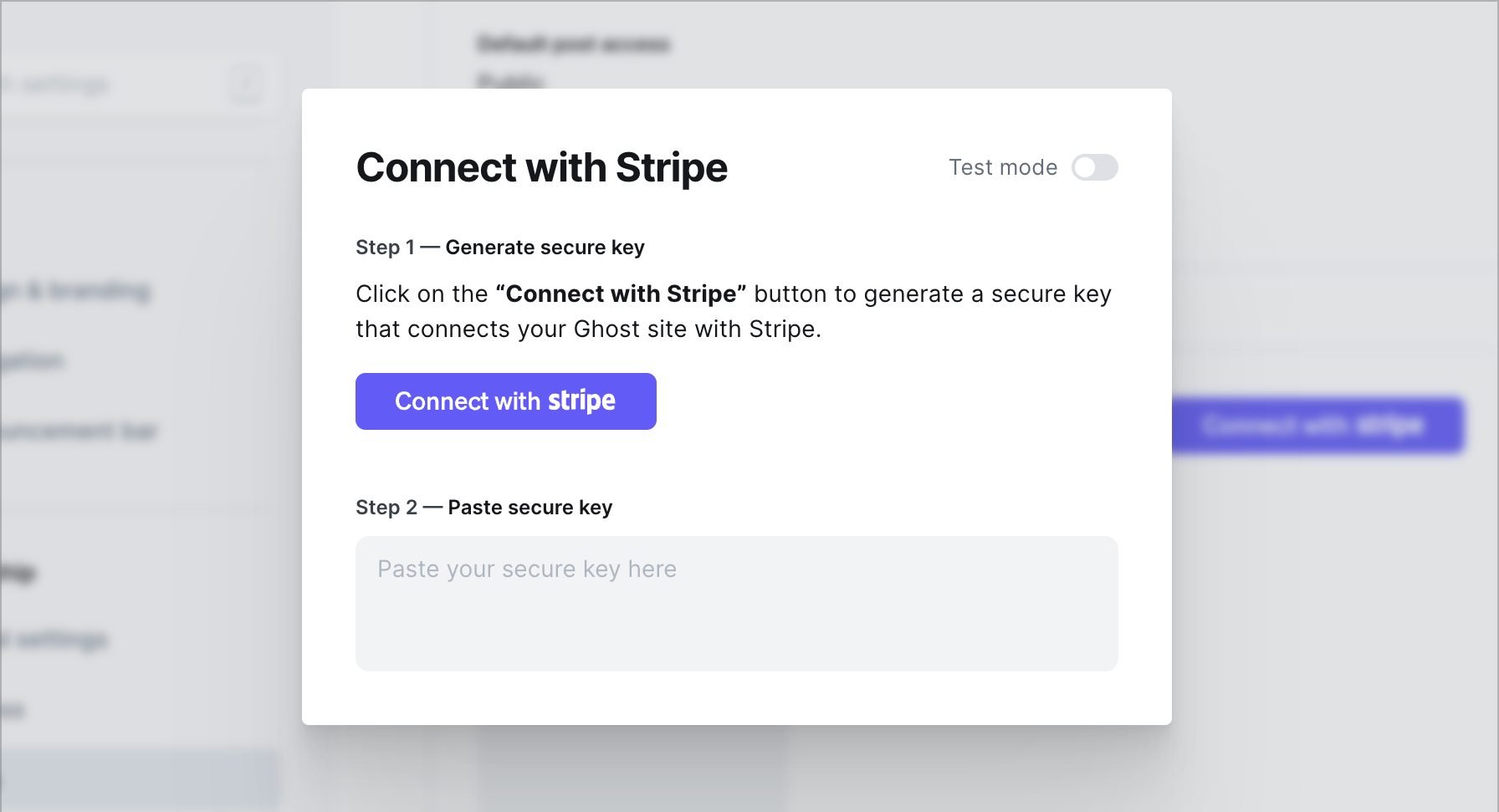Open the Default post access setting
Viewport: 1499px width, 812px height.
[573, 44]
